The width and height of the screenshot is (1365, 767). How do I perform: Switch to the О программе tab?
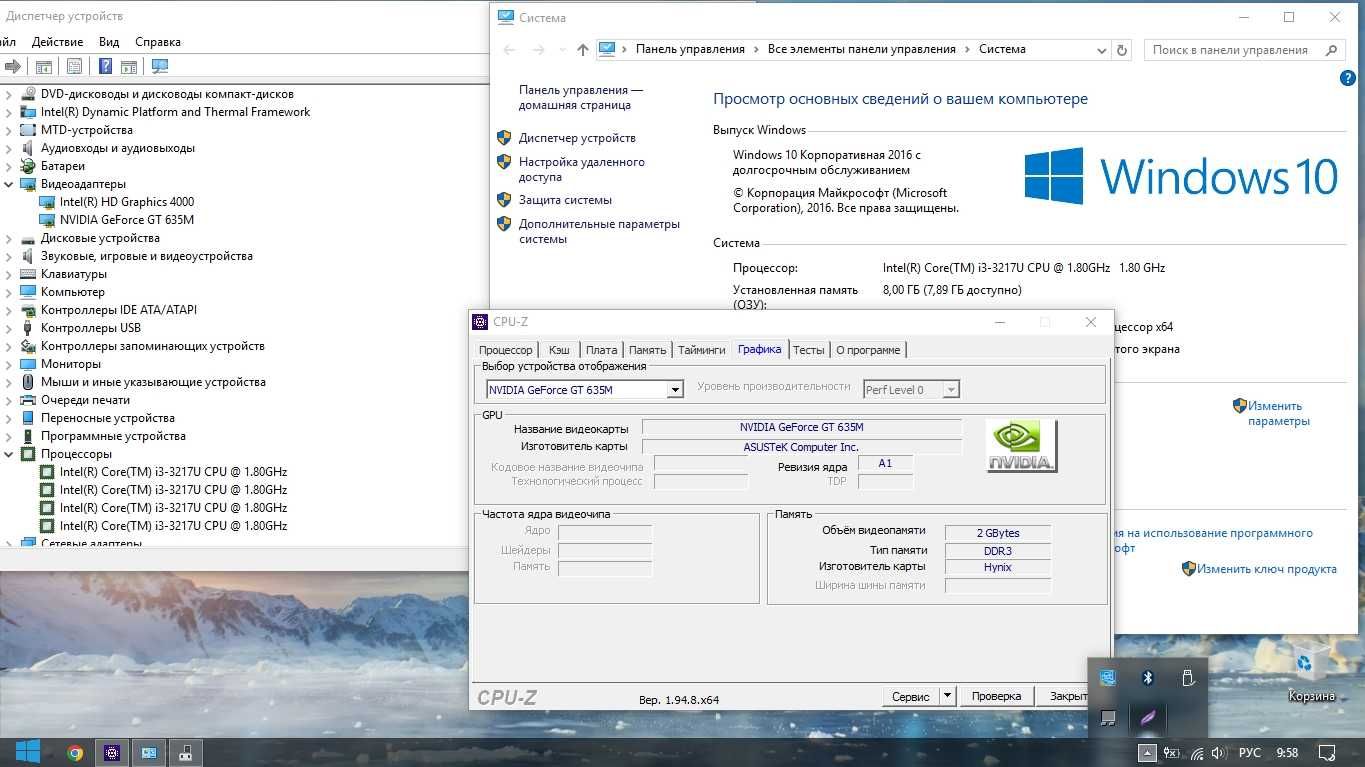[x=868, y=350]
